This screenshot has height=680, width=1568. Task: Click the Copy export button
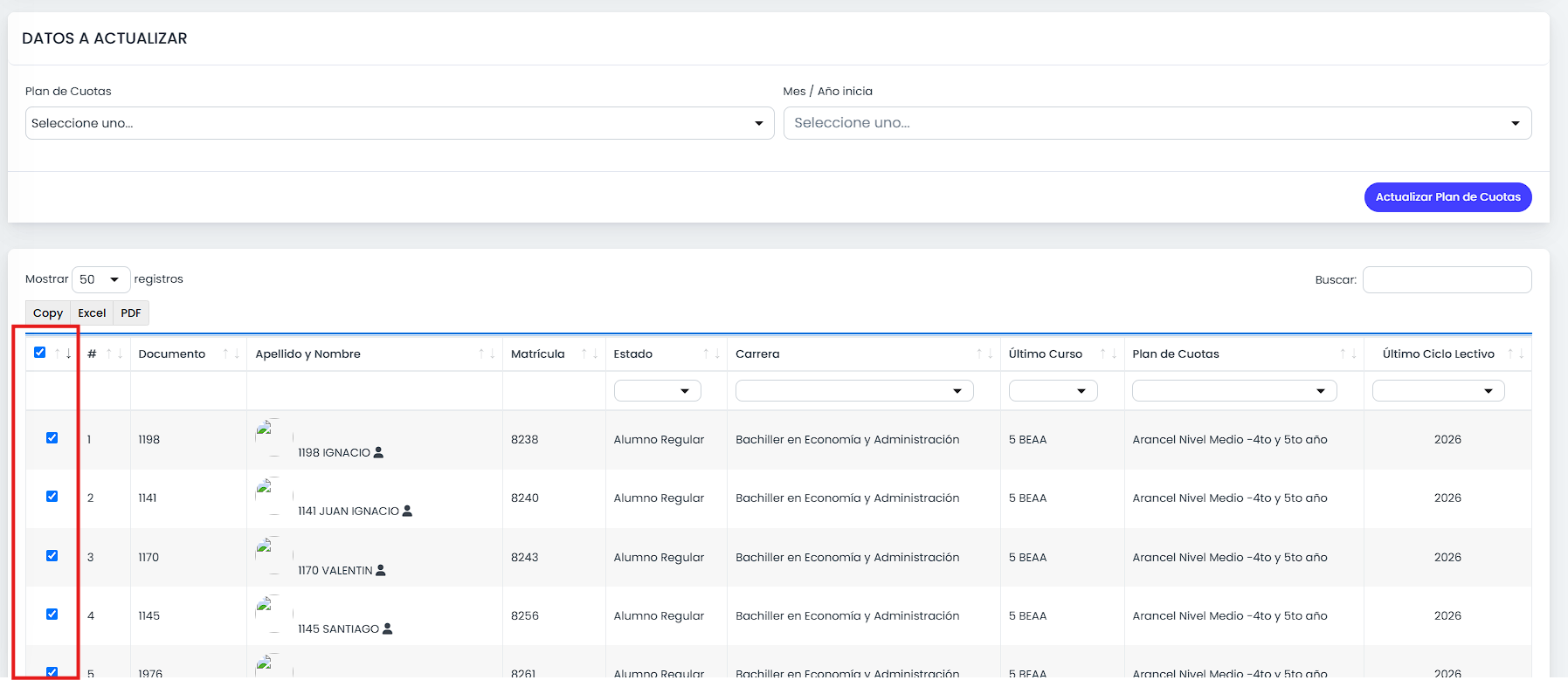coord(48,313)
